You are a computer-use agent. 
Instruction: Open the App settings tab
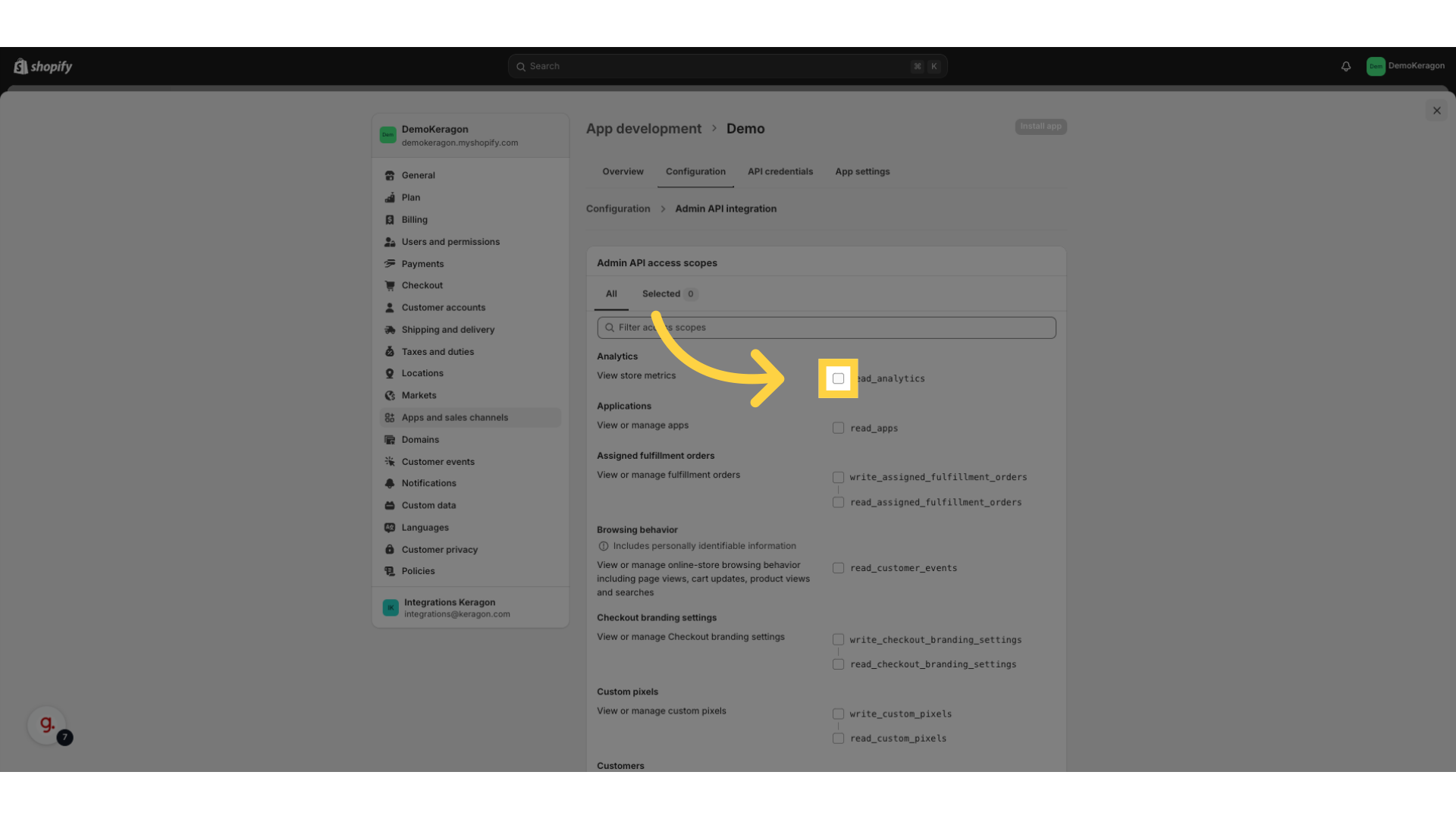coord(862,172)
